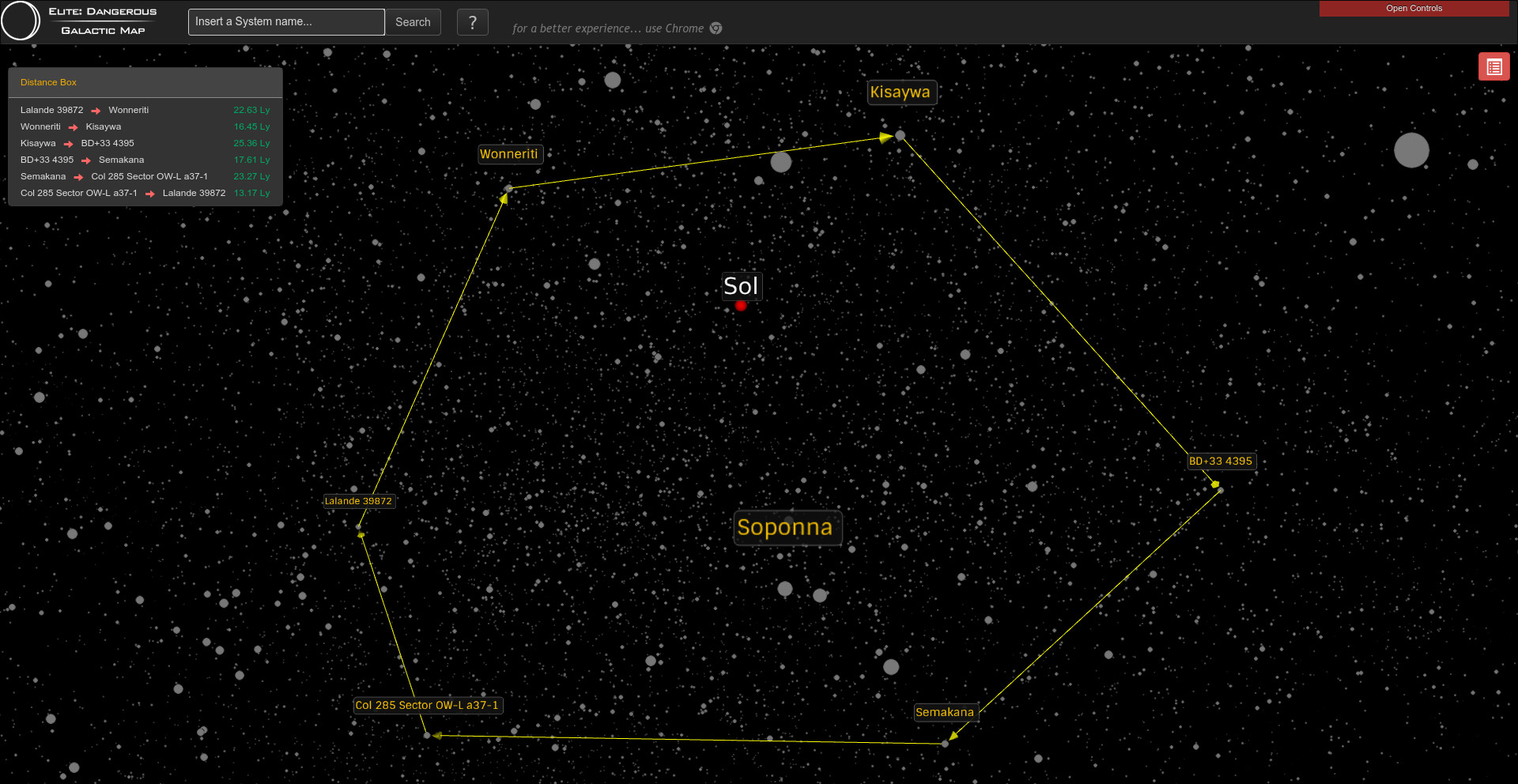This screenshot has height=784, width=1518.
Task: Click the Kisaywa star node on route
Action: coord(900,135)
